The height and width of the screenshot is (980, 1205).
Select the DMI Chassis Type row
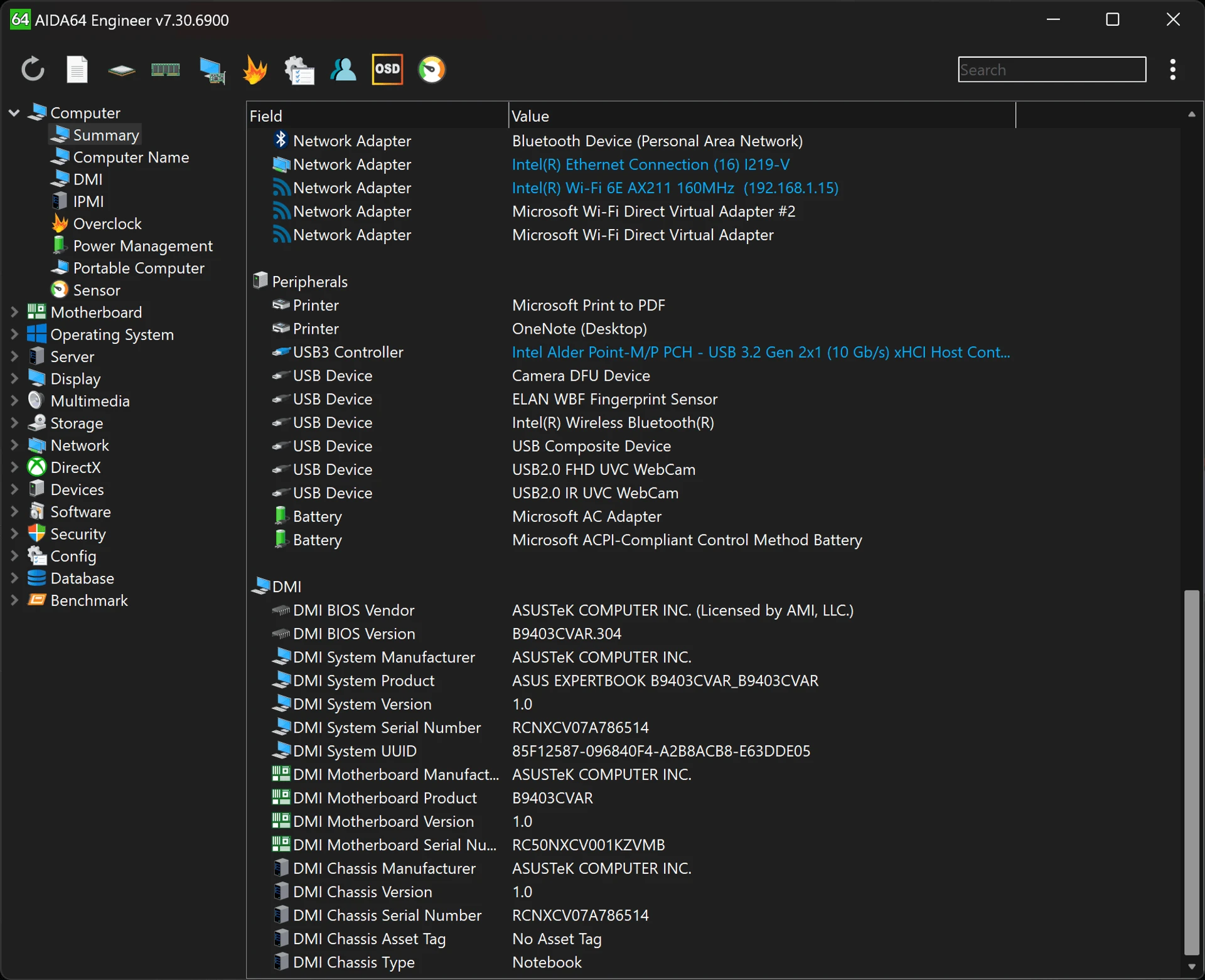coord(714,962)
